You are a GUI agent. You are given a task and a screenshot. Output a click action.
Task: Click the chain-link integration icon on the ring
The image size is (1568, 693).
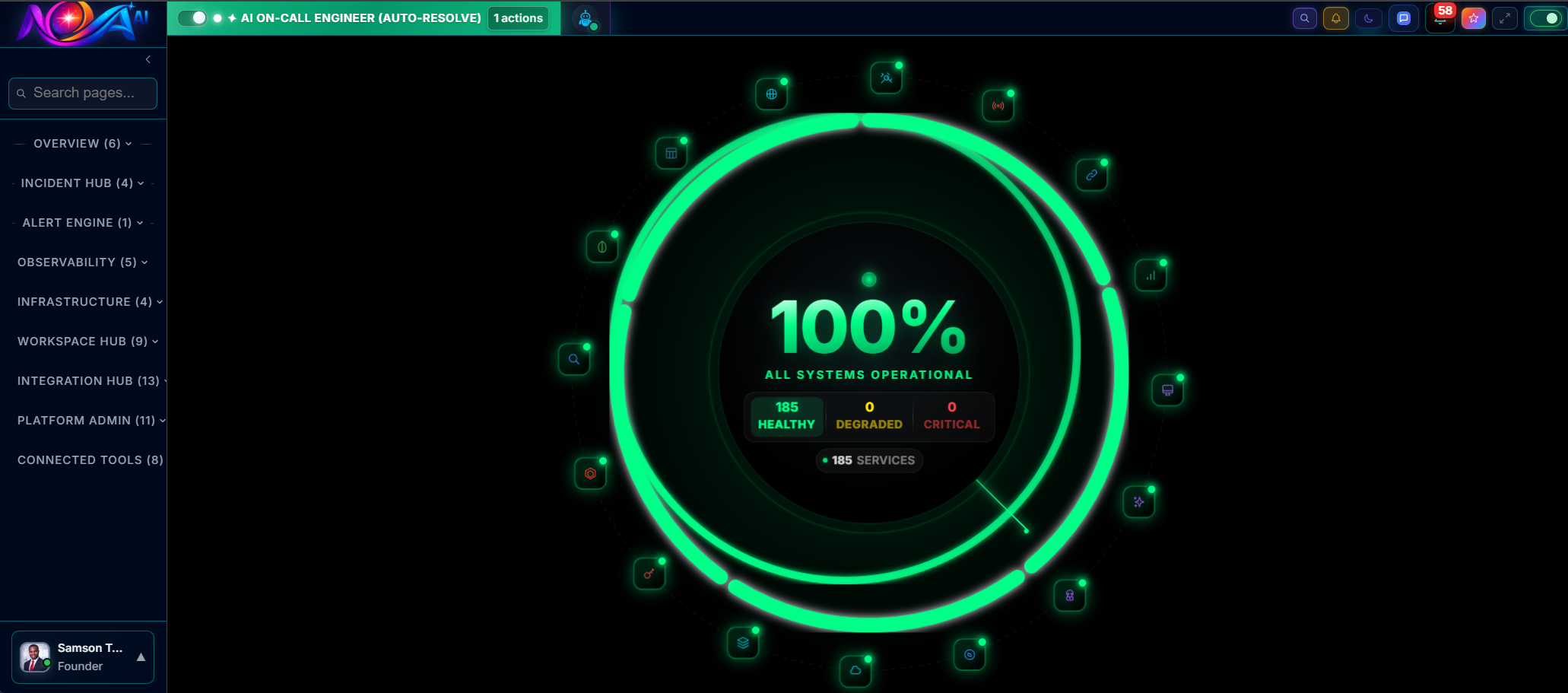(x=1091, y=174)
